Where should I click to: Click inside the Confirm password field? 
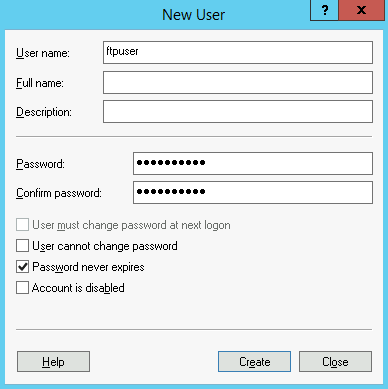click(x=253, y=192)
